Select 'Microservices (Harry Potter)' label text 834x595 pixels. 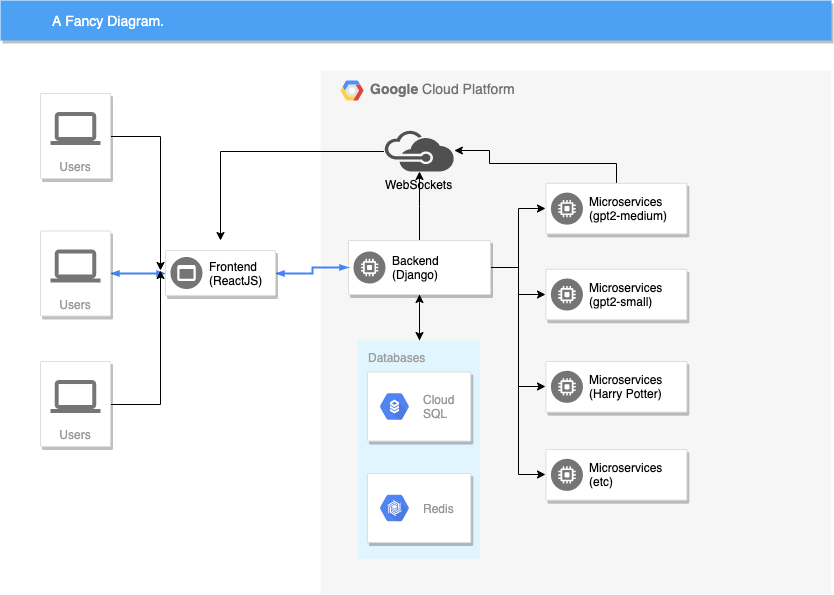(626, 387)
